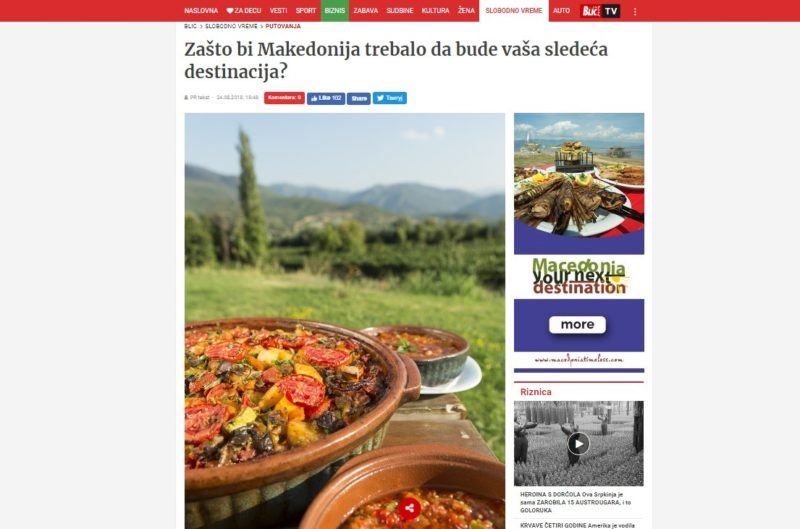Viewport: 800px width, 529px height.
Task: Open the three-dot more menu in navbar
Action: (x=635, y=11)
